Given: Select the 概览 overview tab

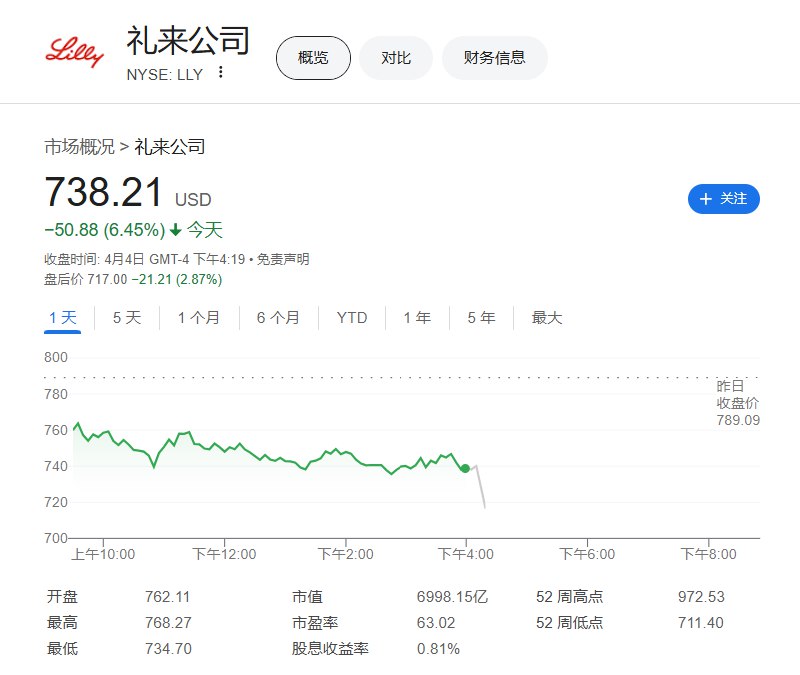Looking at the screenshot, I should click(313, 58).
